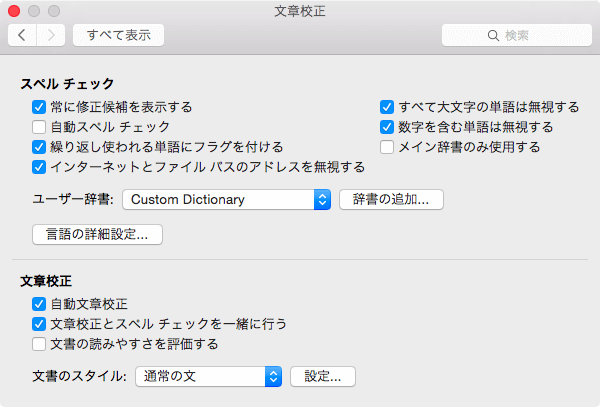Open 言語の詳細設定... dialog
This screenshot has width=600, height=407.
tap(98, 234)
